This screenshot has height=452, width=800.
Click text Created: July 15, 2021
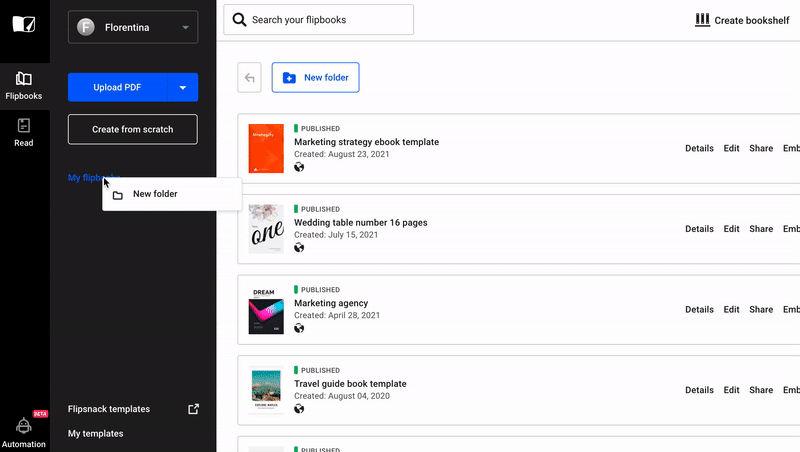coord(336,235)
